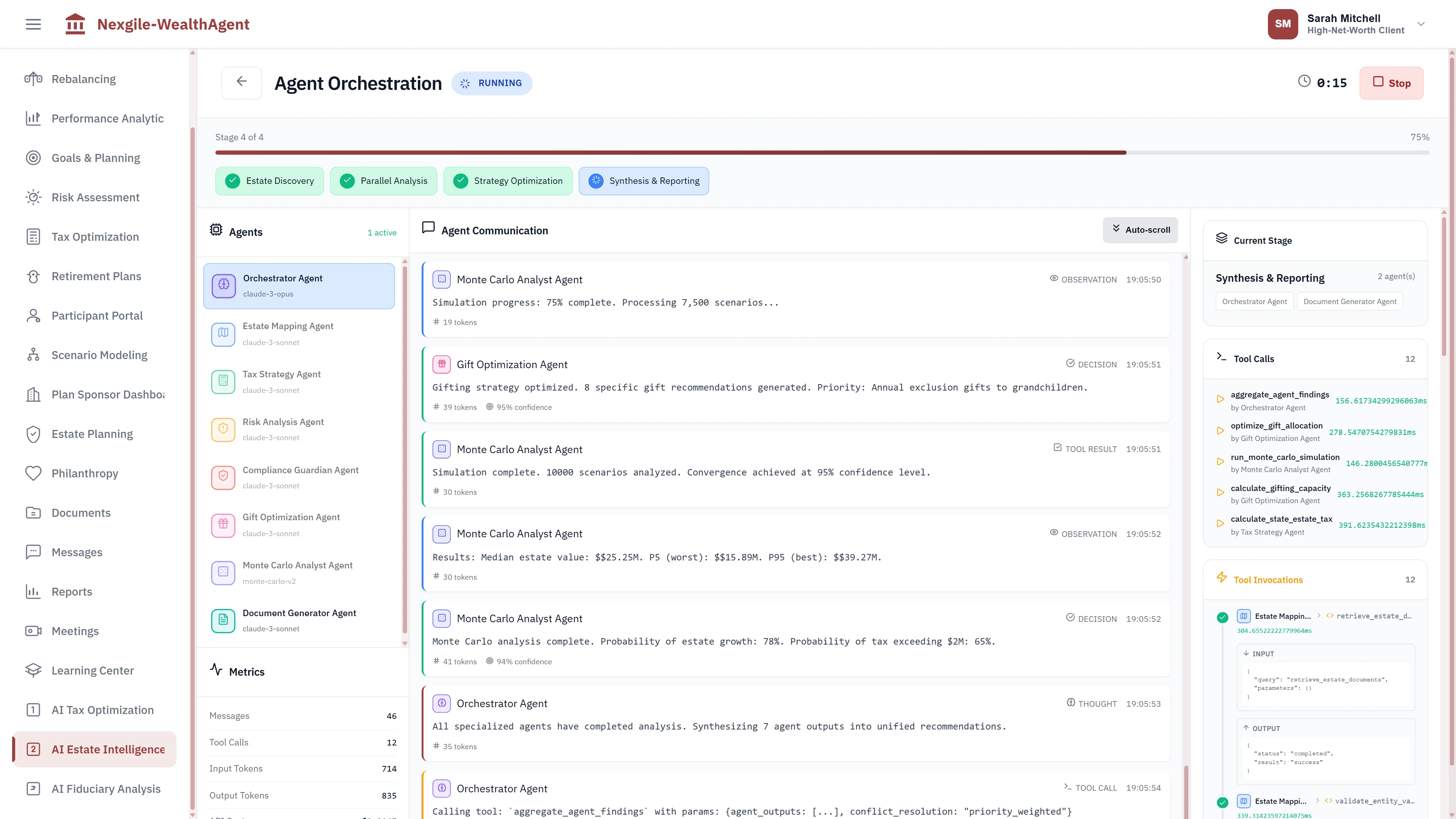Click the Nexgile-WealthAgent bank logo

(x=75, y=24)
